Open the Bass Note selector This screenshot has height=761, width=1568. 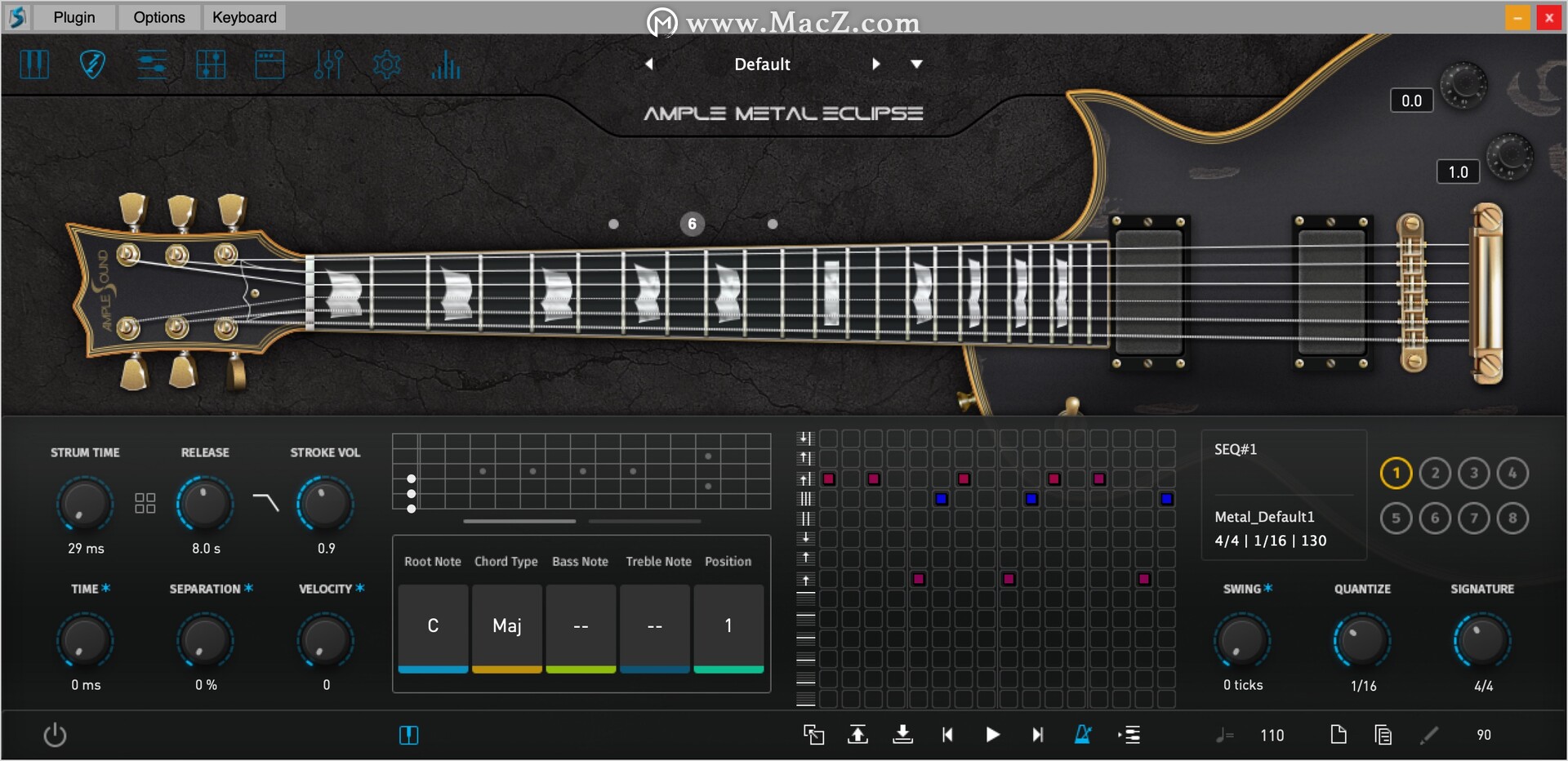[581, 628]
